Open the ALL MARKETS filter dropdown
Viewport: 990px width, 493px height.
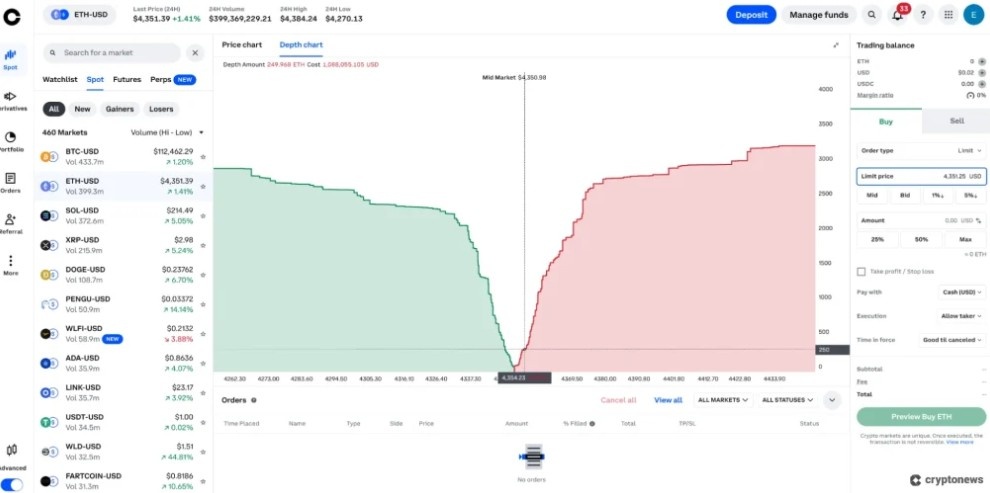coord(723,400)
